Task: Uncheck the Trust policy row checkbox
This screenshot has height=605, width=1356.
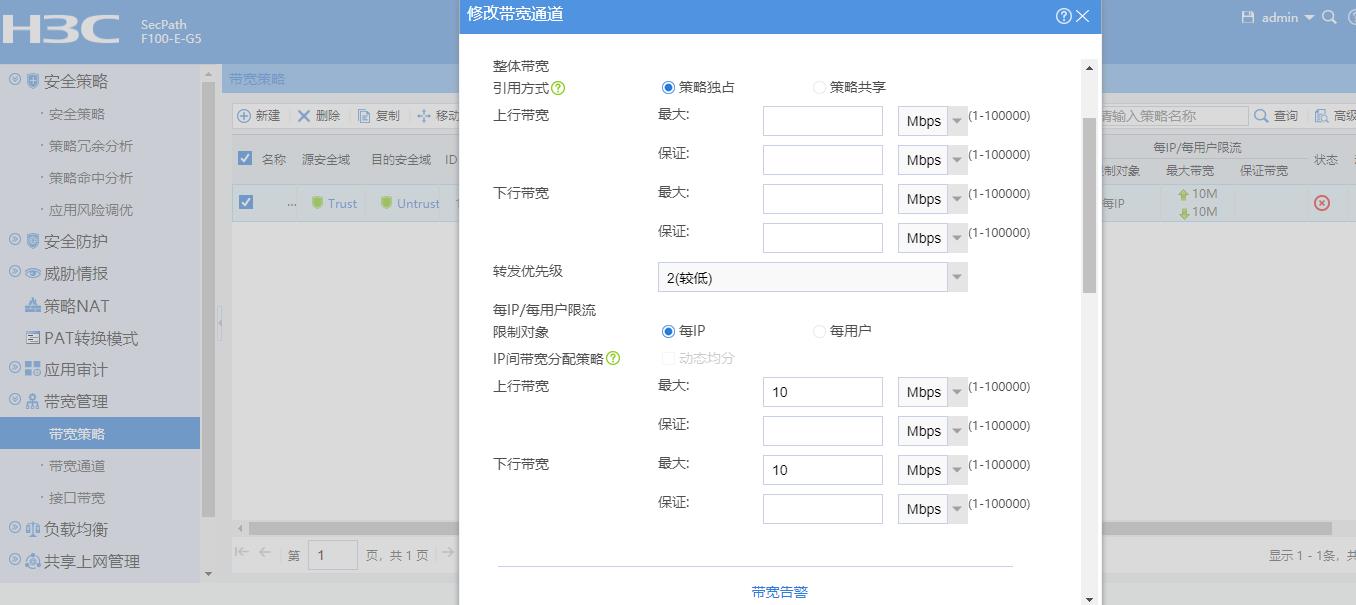Action: [246, 202]
